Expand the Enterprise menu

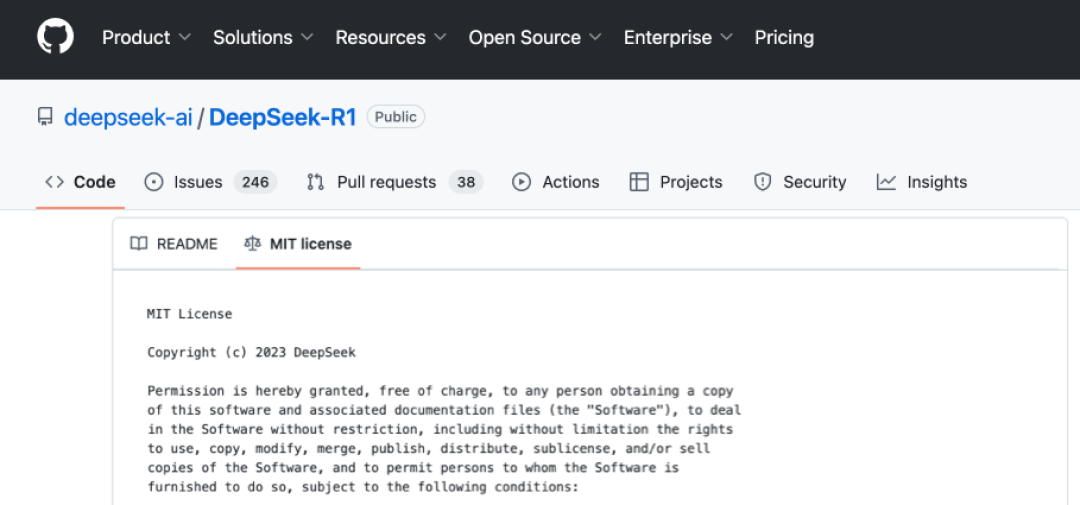coord(678,37)
